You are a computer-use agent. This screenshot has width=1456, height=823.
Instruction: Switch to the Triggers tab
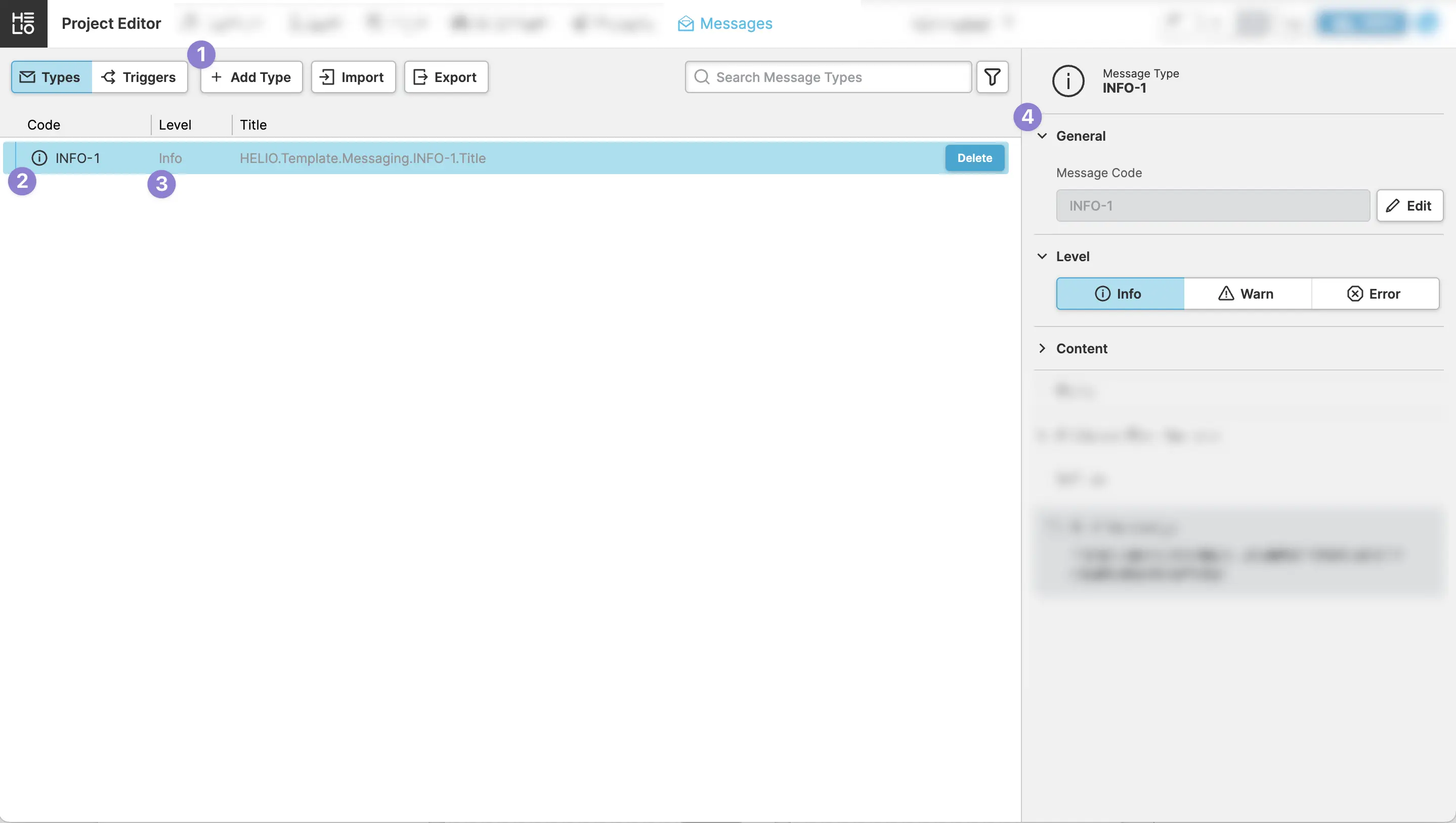click(139, 77)
